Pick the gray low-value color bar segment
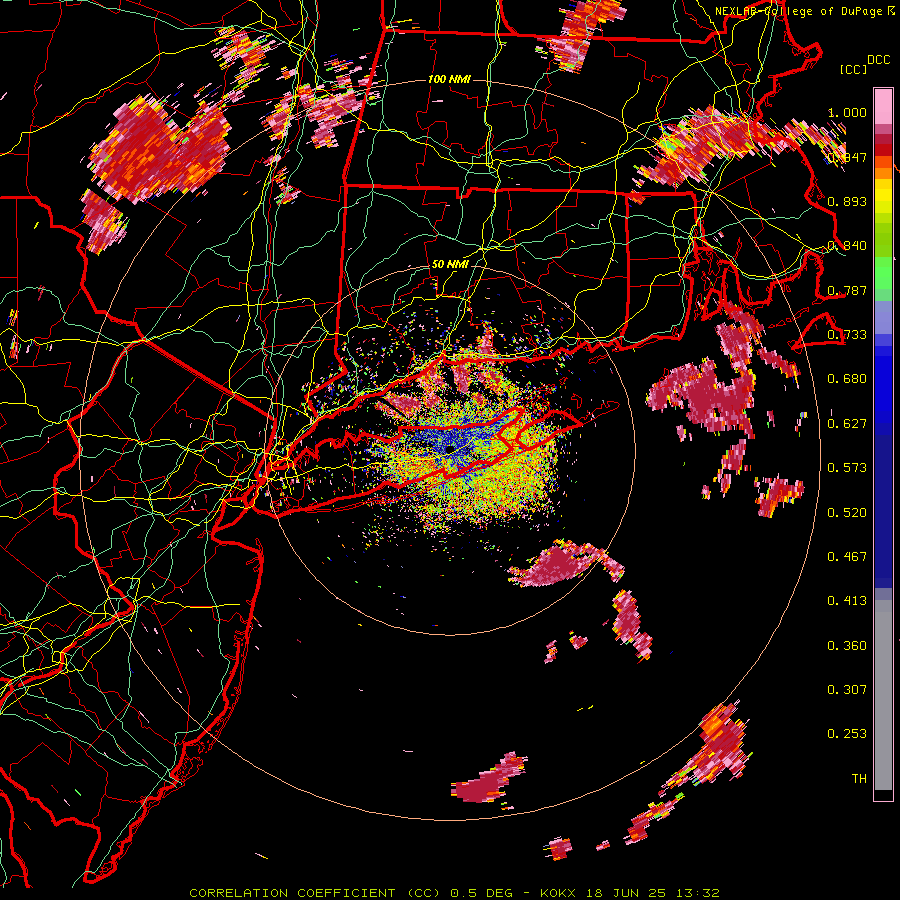The image size is (900, 900). pyautogui.click(x=883, y=695)
